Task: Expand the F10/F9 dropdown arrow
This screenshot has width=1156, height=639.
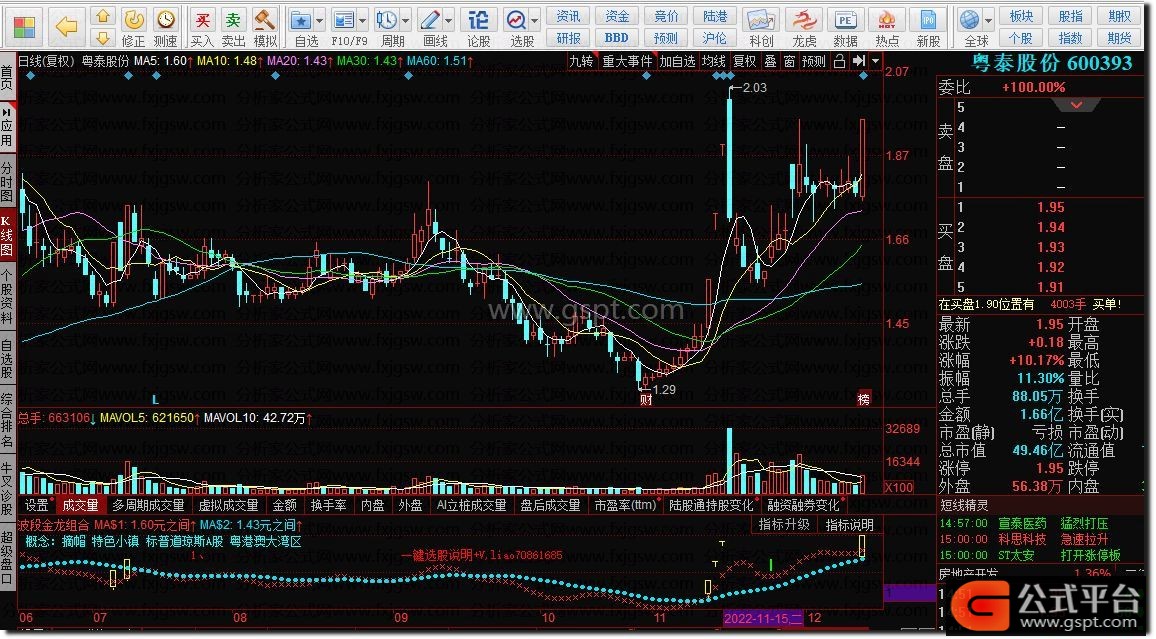Action: [363, 21]
